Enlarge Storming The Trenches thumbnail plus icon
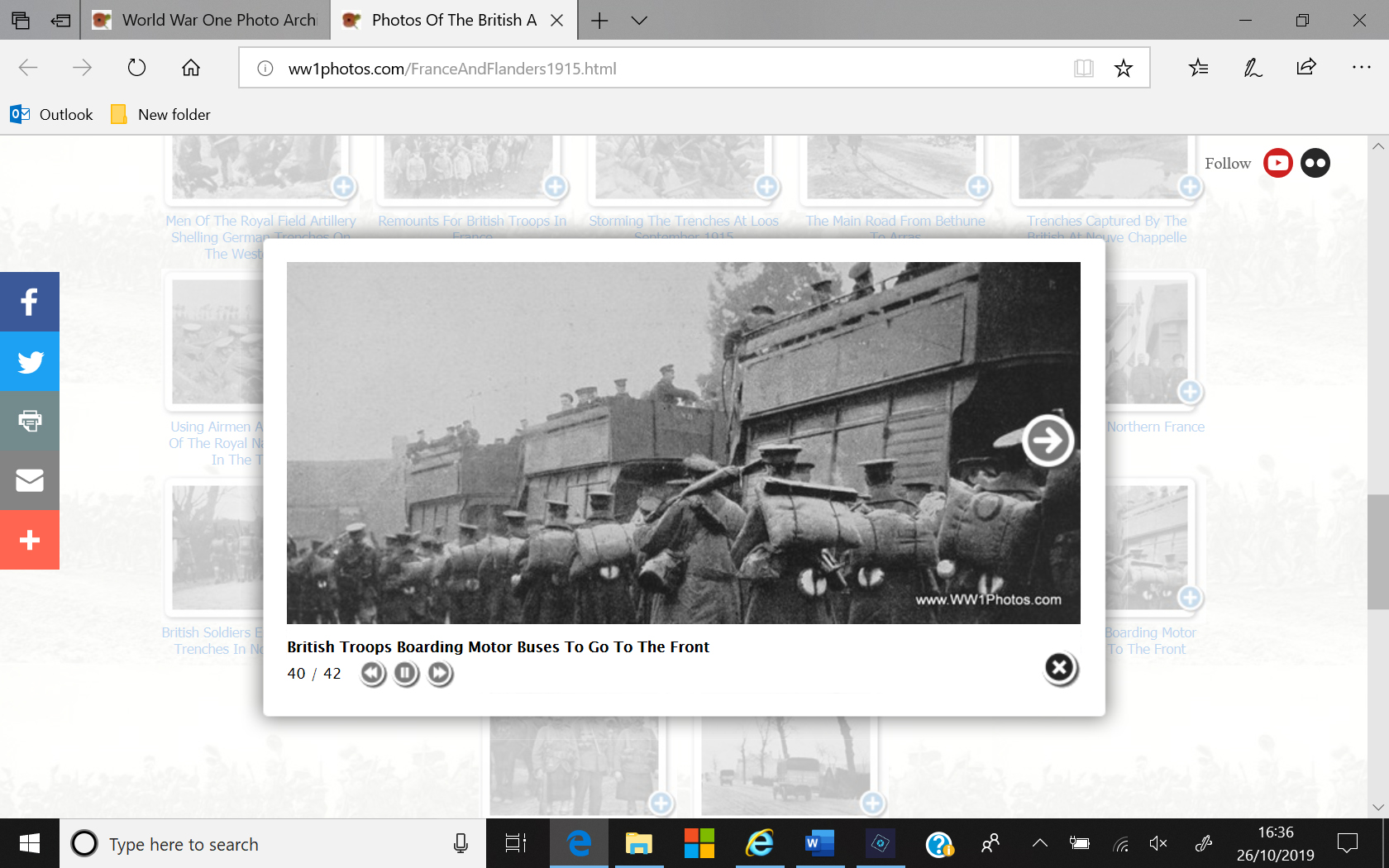 [766, 187]
